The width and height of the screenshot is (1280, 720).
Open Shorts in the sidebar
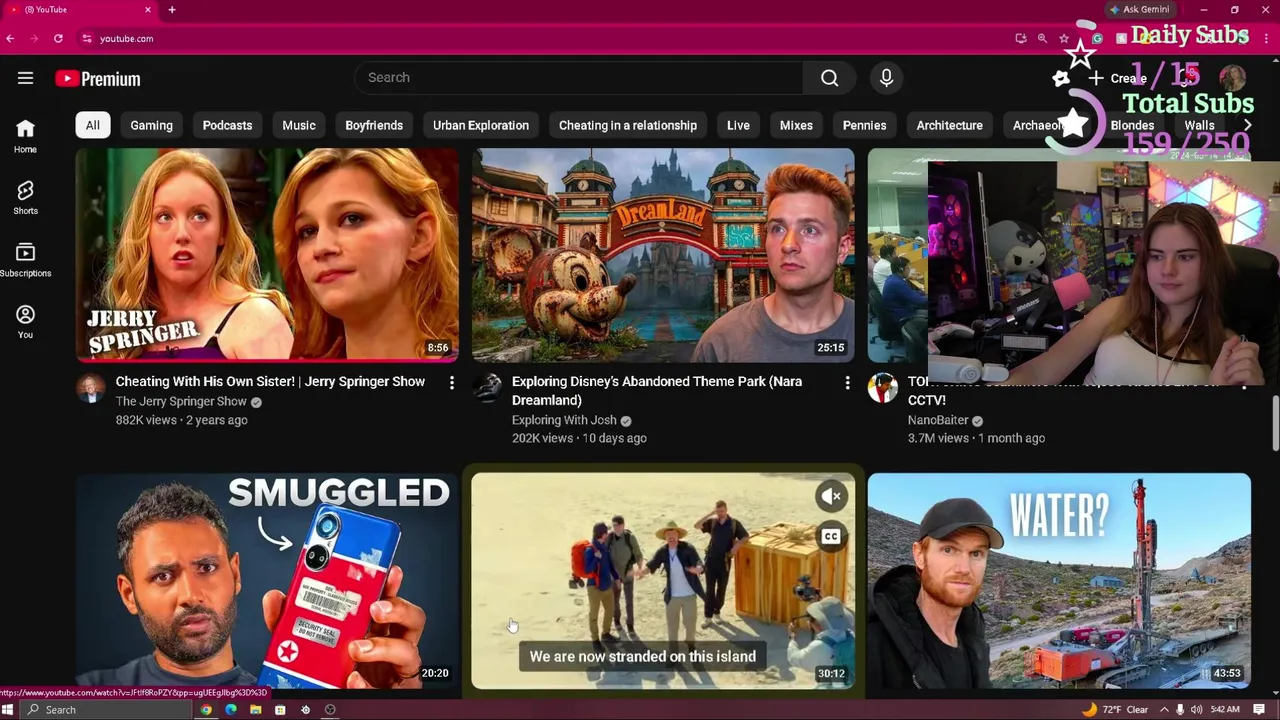[x=25, y=198]
